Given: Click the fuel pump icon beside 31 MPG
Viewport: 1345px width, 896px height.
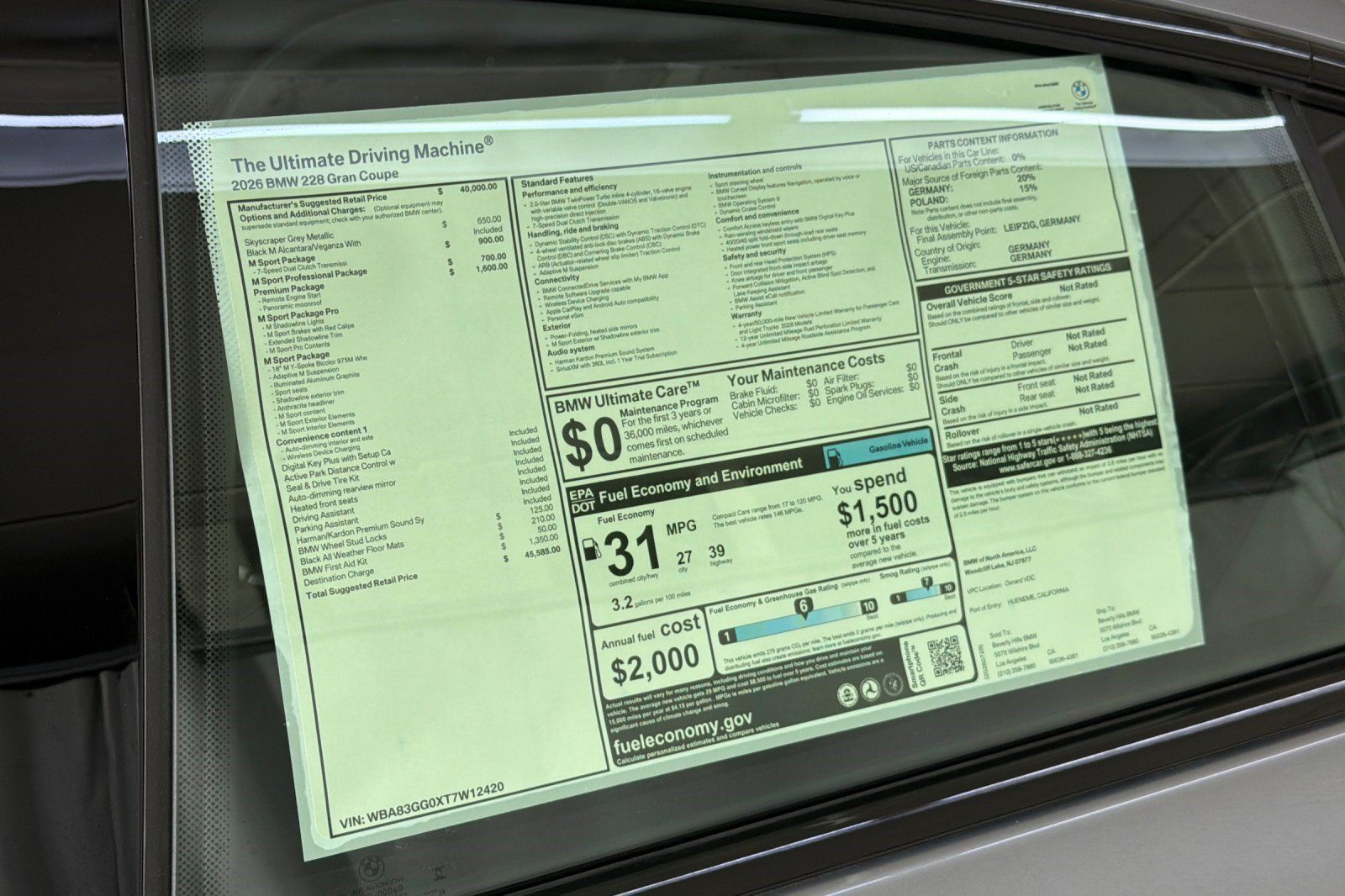Looking at the screenshot, I should (591, 550).
